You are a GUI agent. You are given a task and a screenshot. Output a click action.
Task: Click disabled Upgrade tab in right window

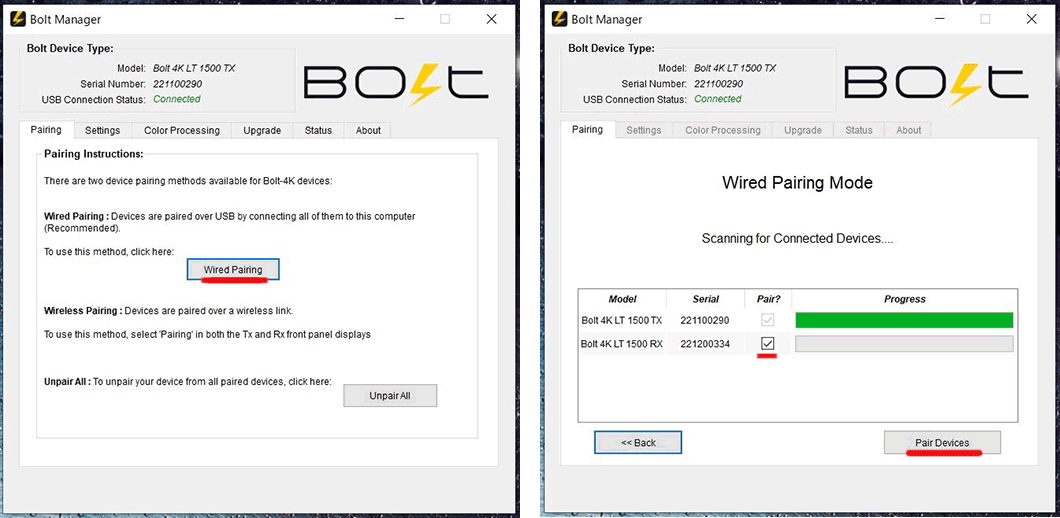pyautogui.click(x=803, y=130)
